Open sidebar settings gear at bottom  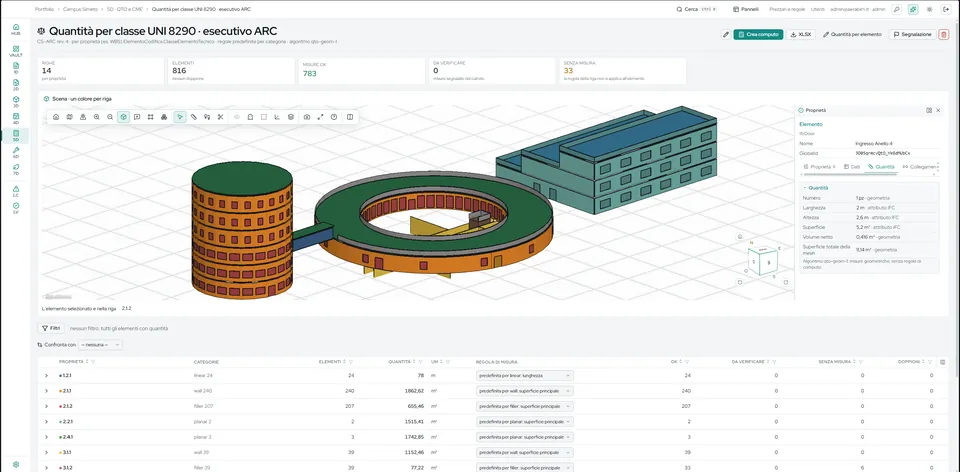(x=16, y=465)
